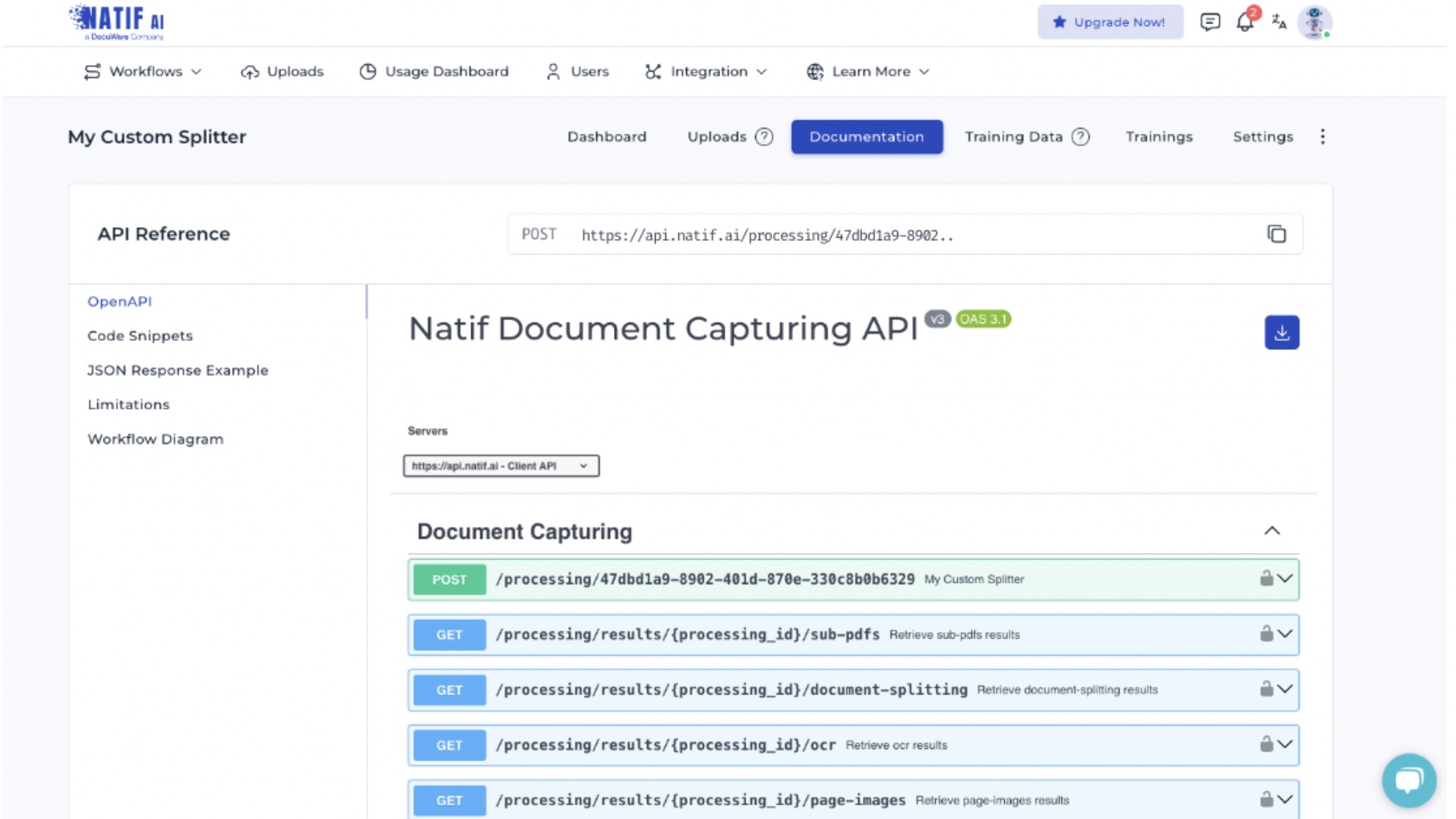Click the language translation icon
The width and height of the screenshot is (1456, 819).
tap(1279, 22)
